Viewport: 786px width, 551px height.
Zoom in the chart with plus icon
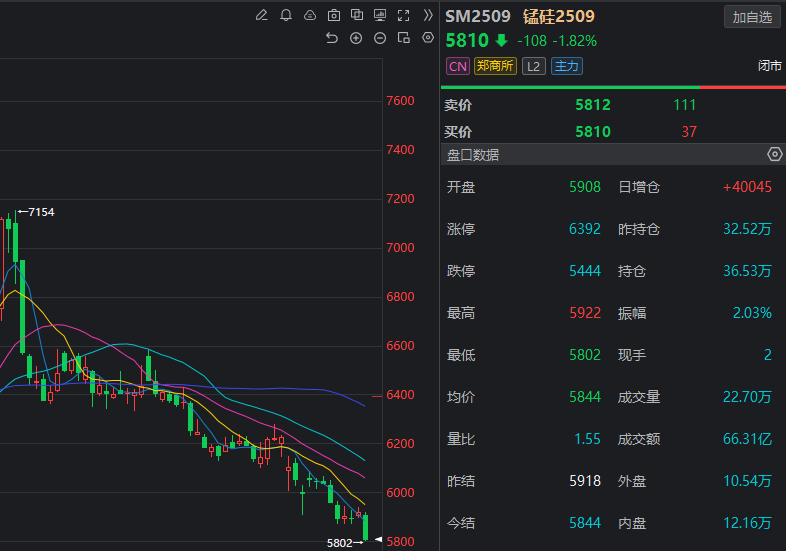point(356,38)
